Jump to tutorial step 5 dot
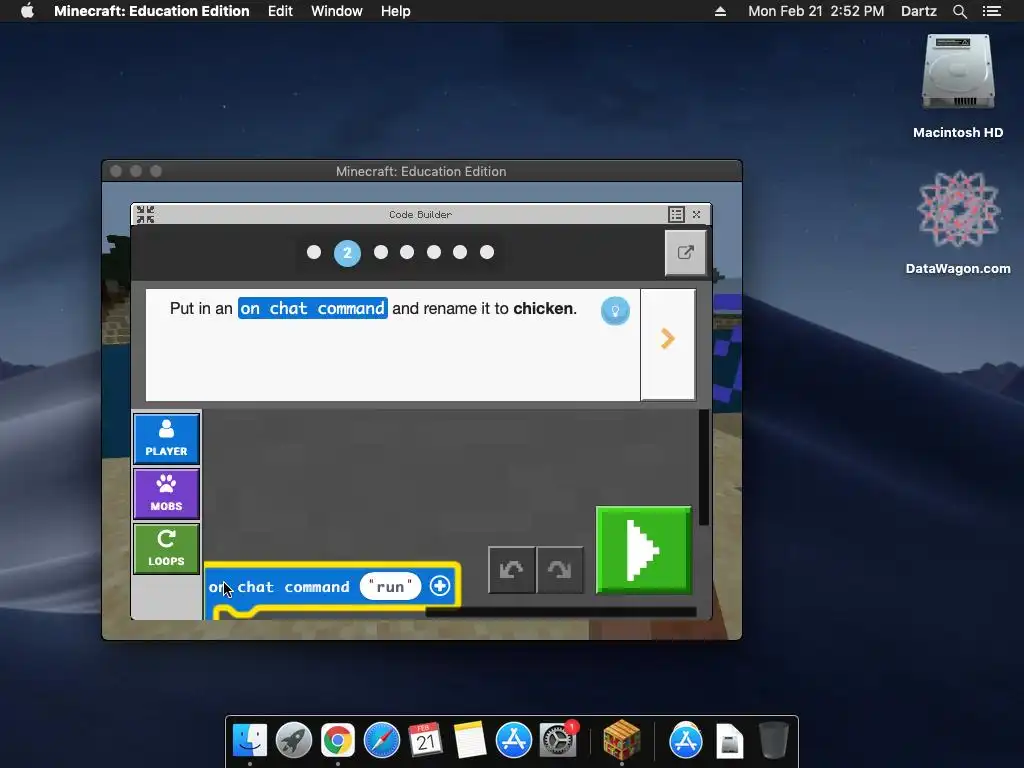Screen dimensions: 1024x768 [x=434, y=252]
